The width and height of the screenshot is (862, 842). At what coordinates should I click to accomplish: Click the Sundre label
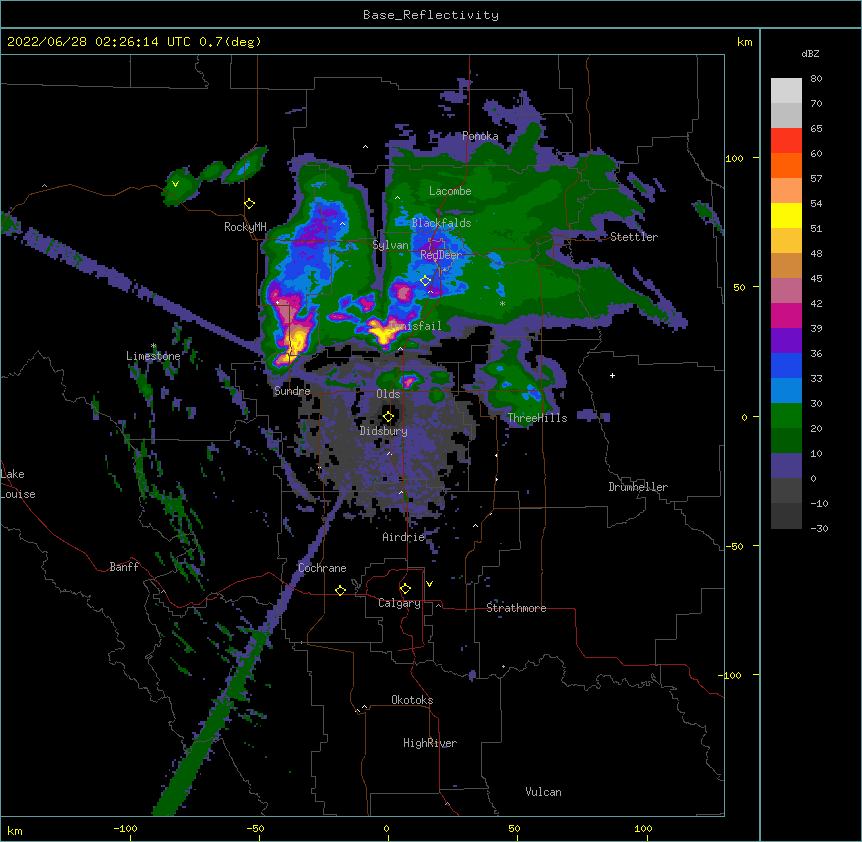point(292,391)
